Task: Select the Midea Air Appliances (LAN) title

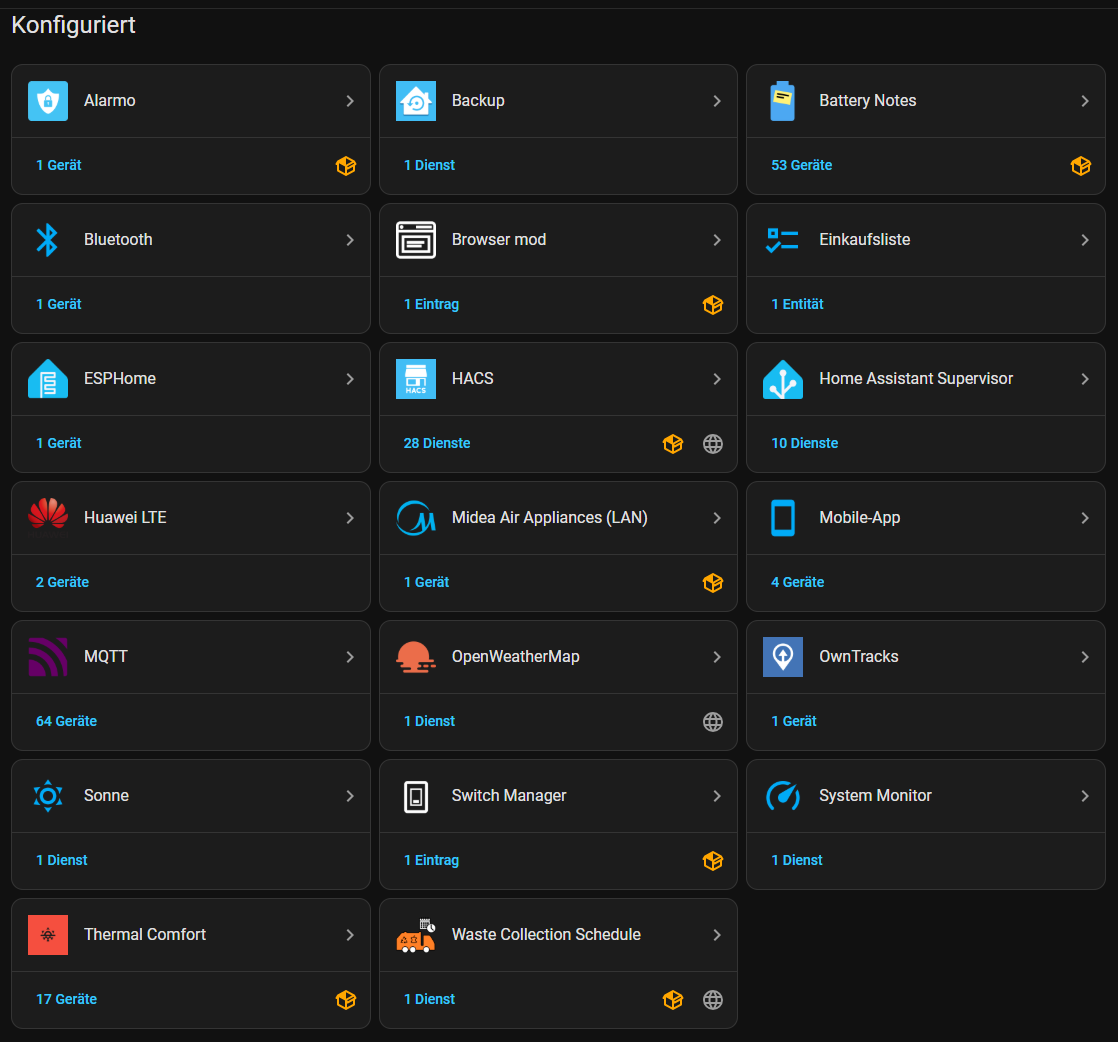Action: 549,518
